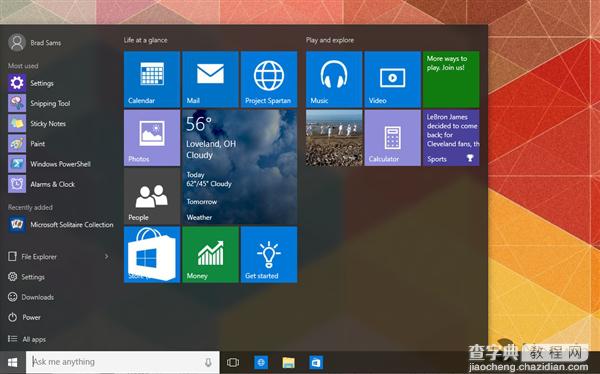This screenshot has height=374, width=600.
Task: Click the green 'More ways to play' tile
Action: pyautogui.click(x=451, y=79)
